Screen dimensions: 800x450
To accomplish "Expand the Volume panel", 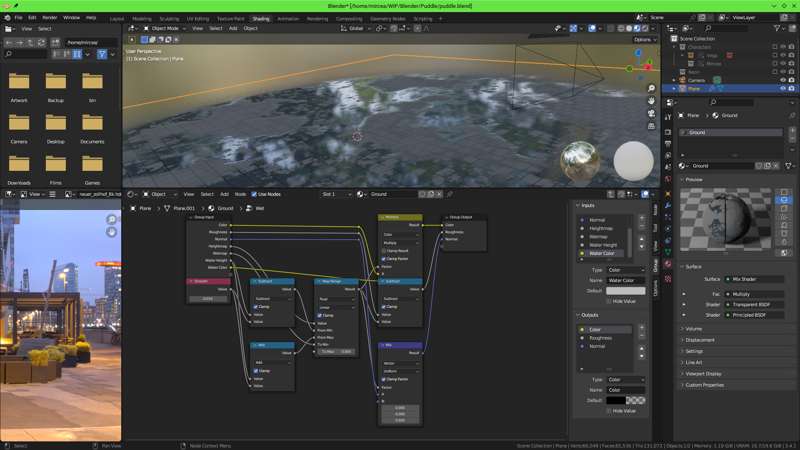I will click(x=695, y=328).
